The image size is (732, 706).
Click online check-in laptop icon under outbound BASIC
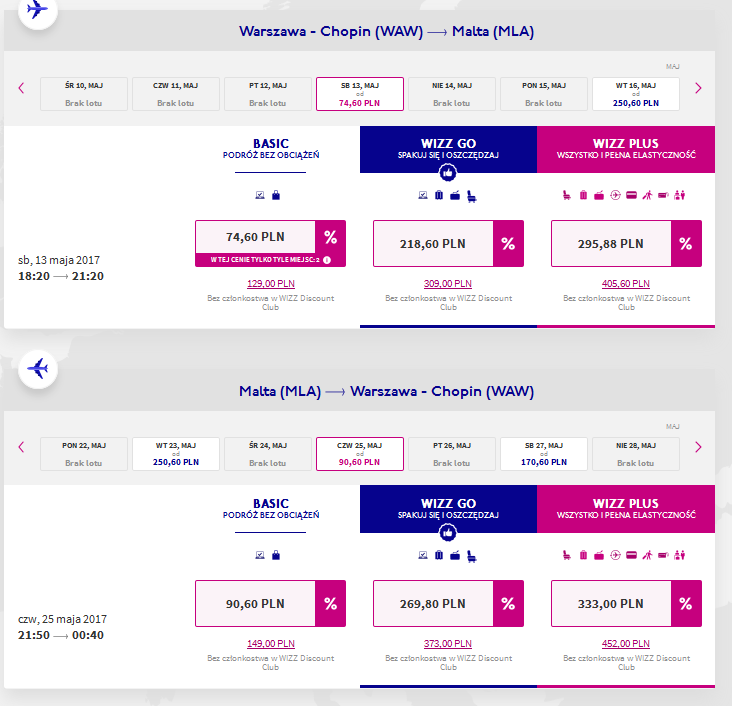click(260, 195)
